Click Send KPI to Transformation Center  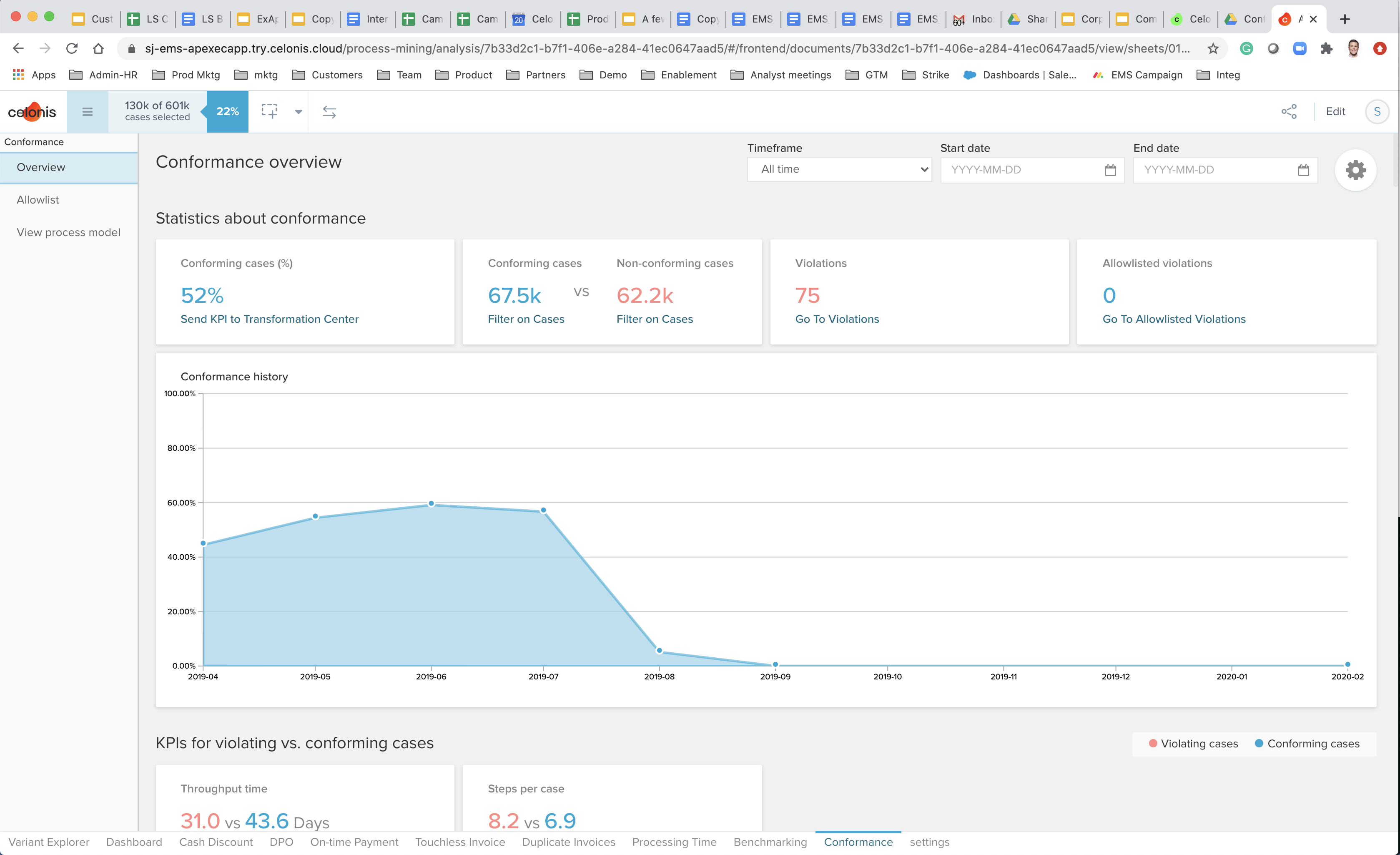(269, 319)
